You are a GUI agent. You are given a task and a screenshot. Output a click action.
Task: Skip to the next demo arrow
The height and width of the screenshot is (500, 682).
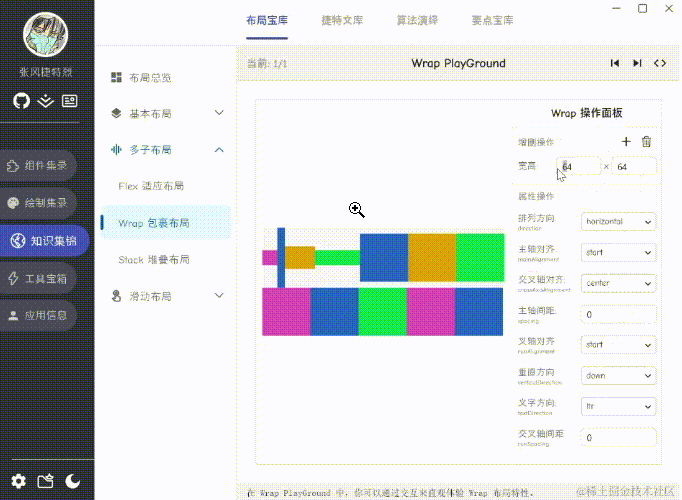click(x=637, y=63)
